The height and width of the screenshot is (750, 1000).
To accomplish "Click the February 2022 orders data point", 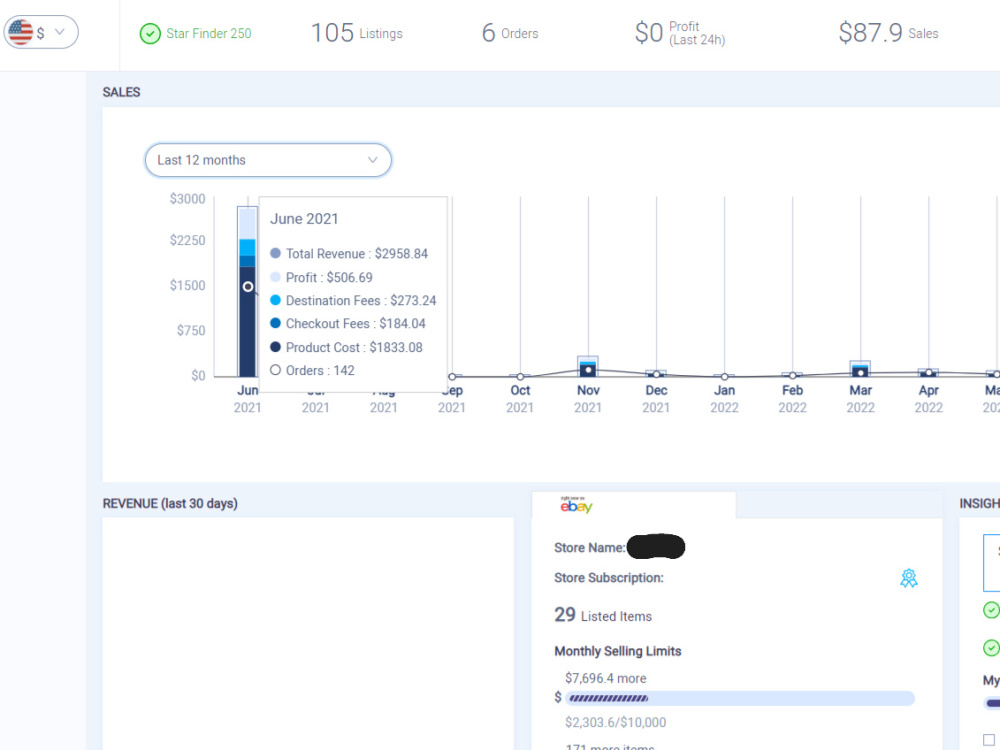I will point(792,375).
